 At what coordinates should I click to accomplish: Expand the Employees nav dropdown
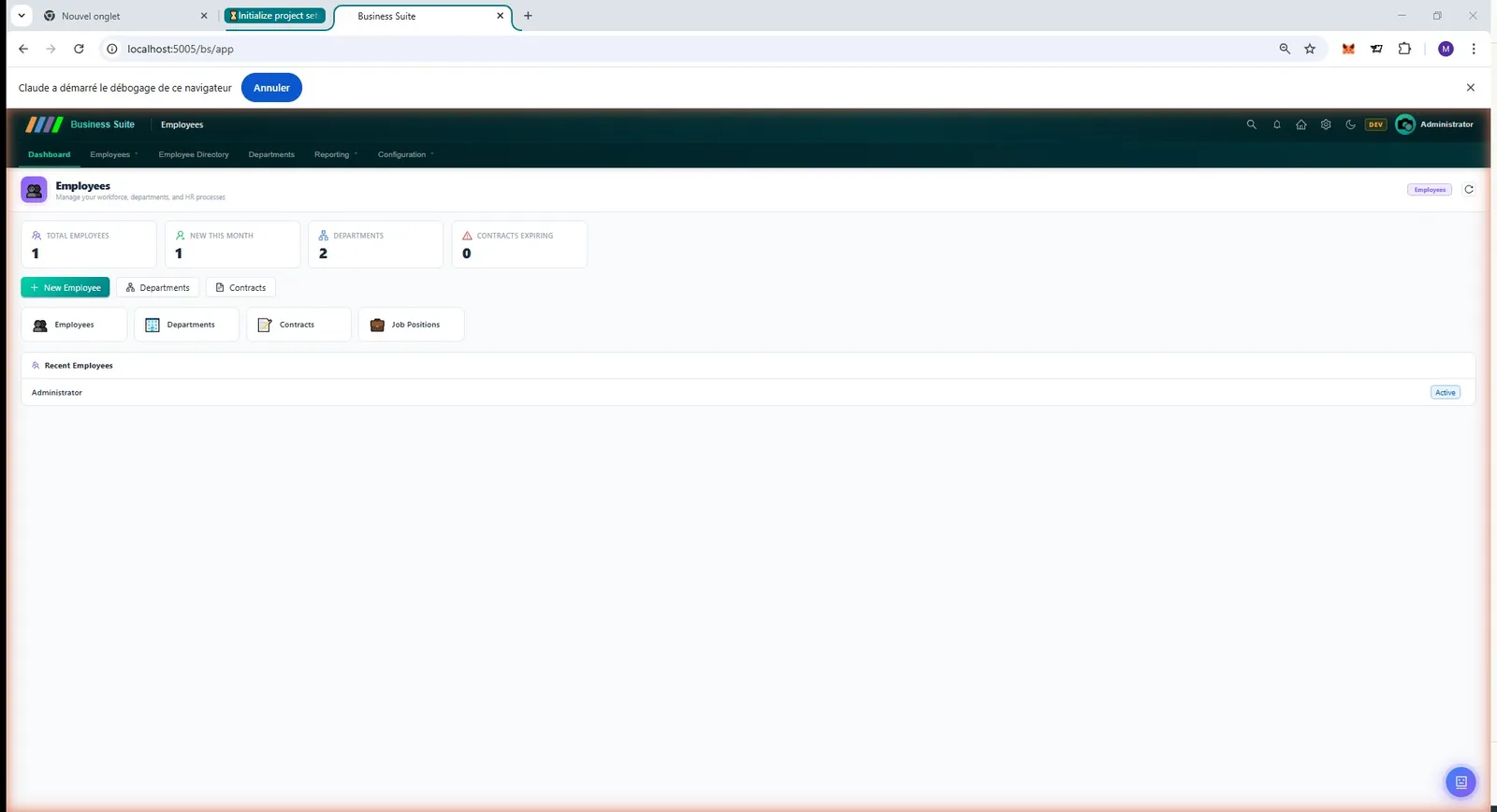click(x=114, y=154)
